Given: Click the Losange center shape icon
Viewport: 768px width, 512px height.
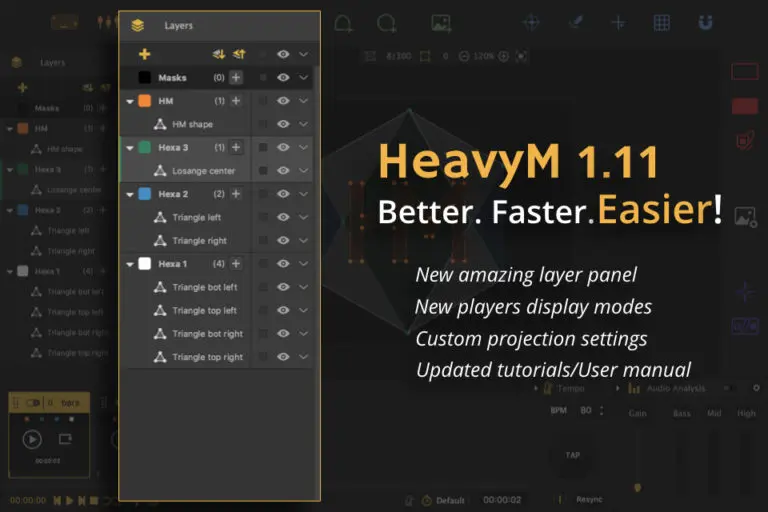Looking at the screenshot, I should click(160, 171).
